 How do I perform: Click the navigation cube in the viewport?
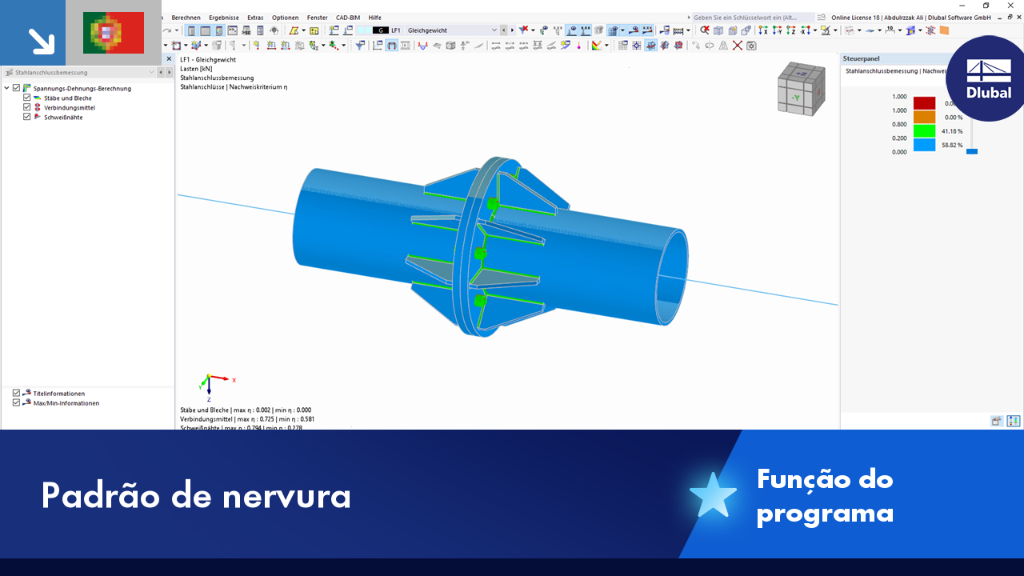(x=801, y=88)
